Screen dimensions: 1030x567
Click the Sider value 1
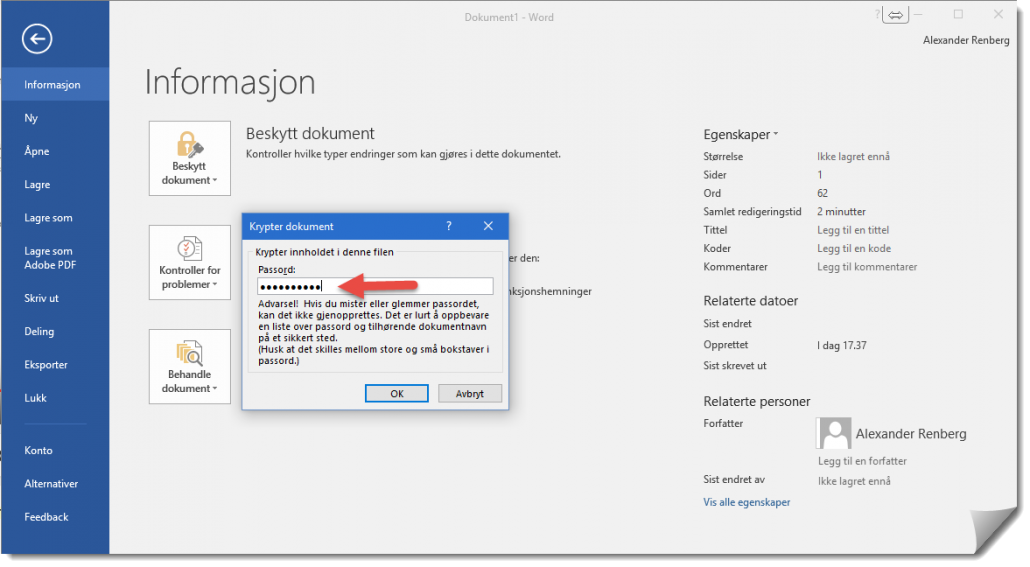(x=820, y=175)
